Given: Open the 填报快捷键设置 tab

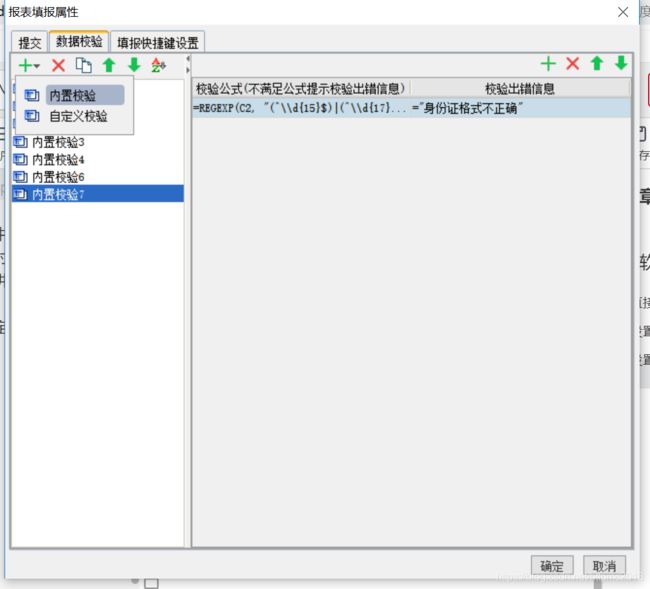Looking at the screenshot, I should coord(158,42).
